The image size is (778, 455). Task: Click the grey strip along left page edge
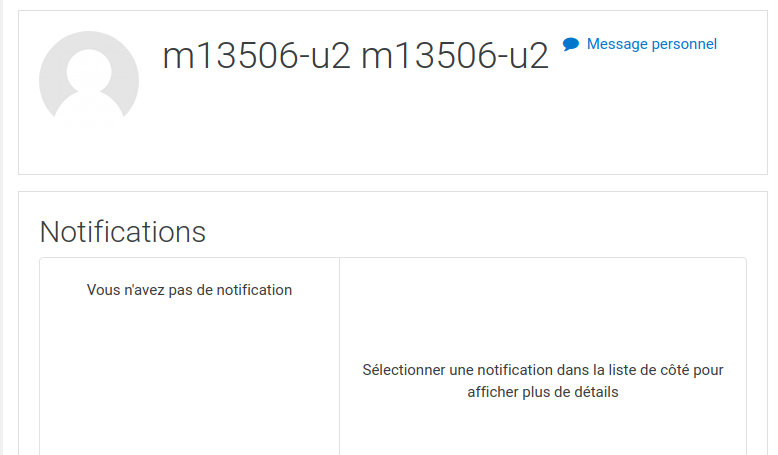tap(1, 227)
